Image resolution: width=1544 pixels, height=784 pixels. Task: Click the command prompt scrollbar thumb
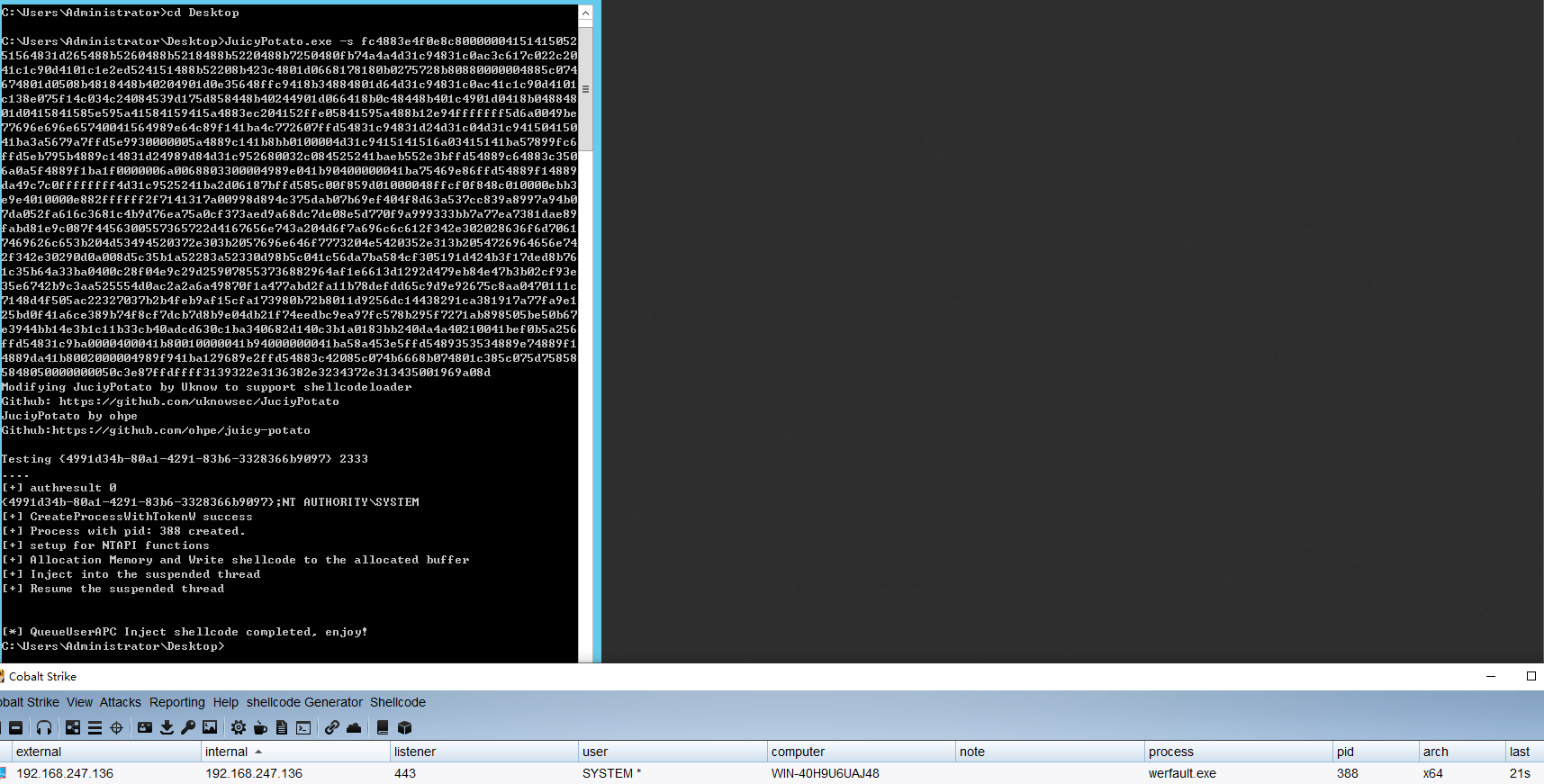(585, 88)
